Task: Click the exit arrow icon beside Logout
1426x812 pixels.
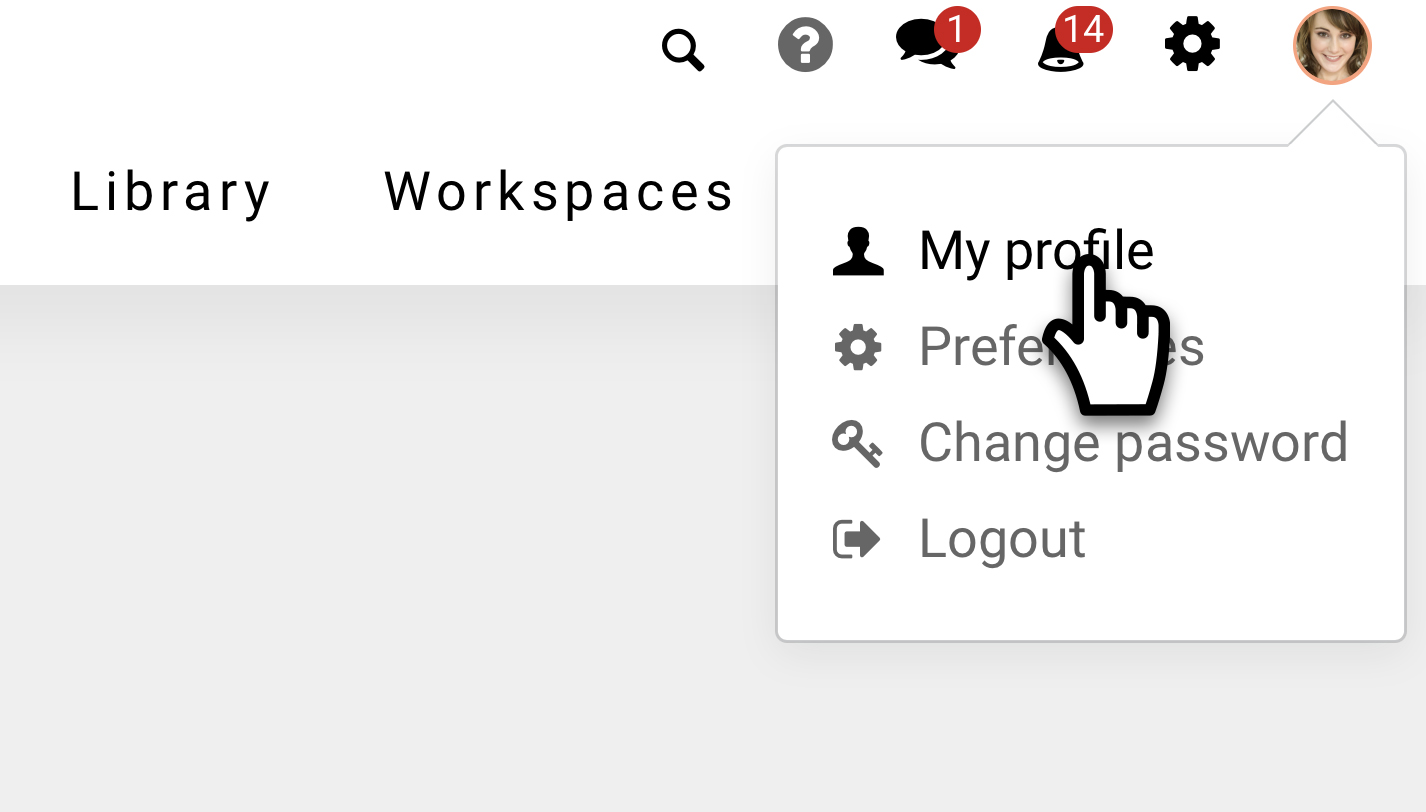Action: (857, 540)
